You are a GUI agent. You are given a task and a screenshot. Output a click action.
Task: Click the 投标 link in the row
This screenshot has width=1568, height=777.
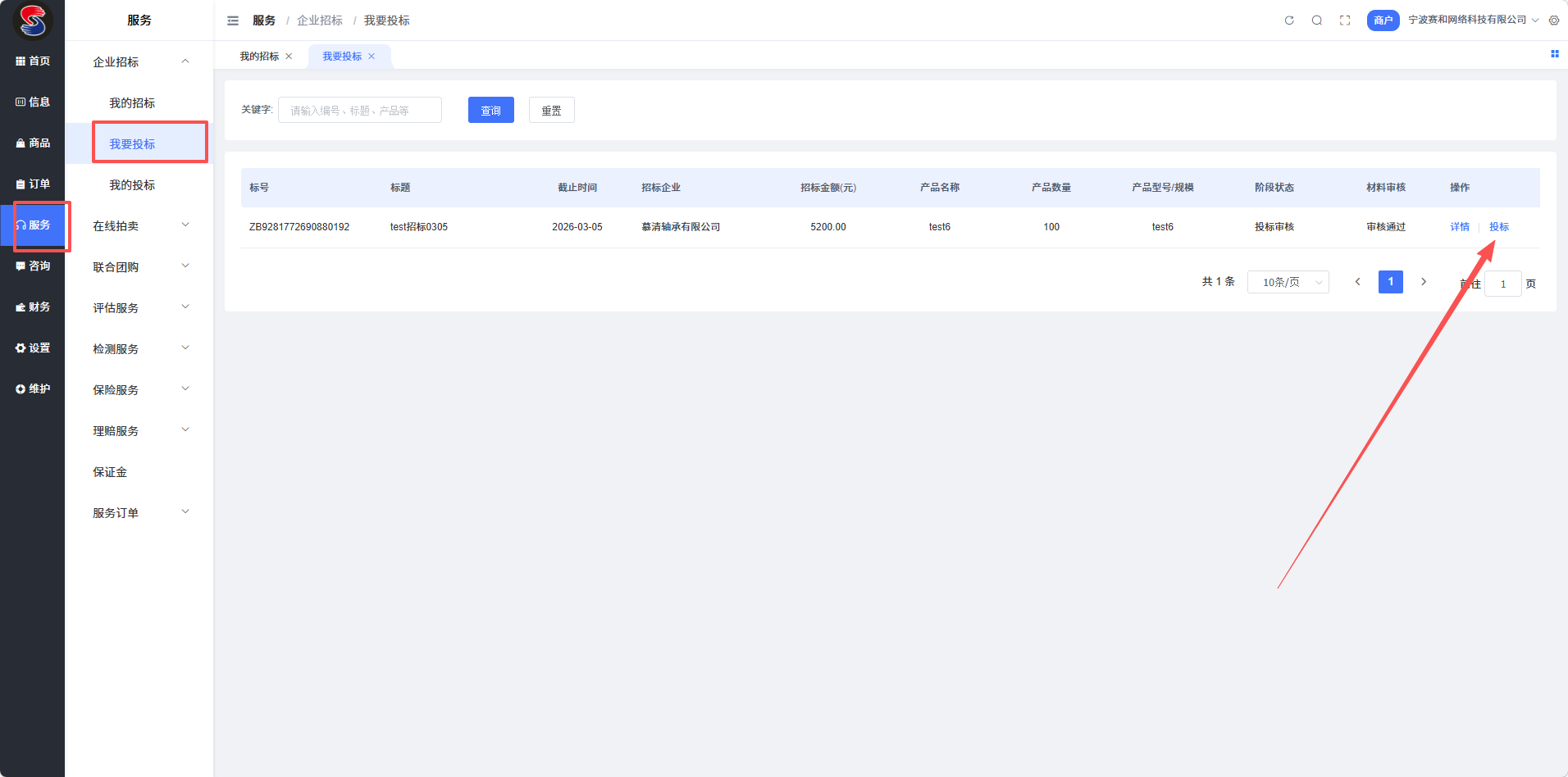1498,227
